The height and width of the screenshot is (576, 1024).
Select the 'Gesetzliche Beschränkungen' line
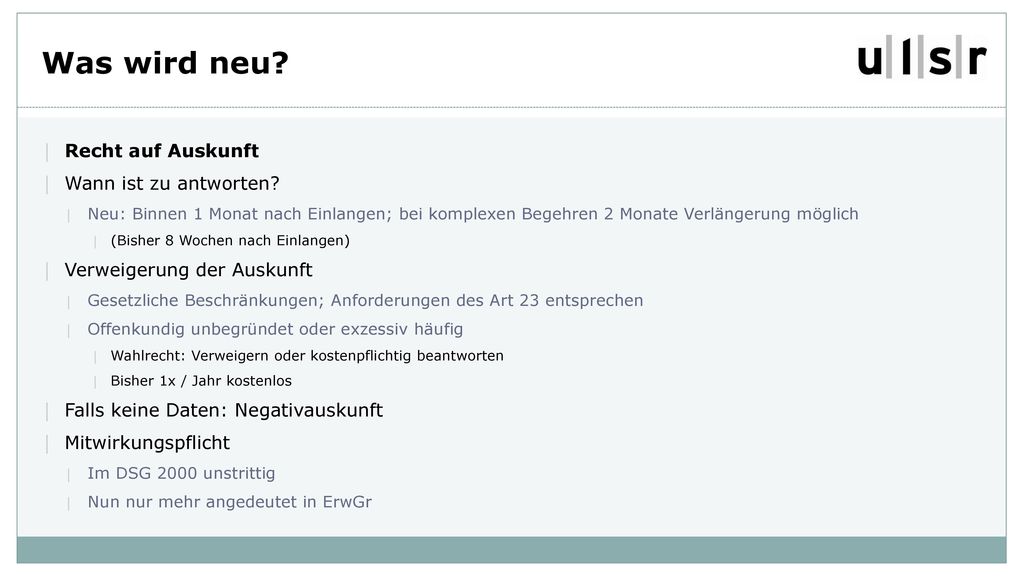coord(365,300)
